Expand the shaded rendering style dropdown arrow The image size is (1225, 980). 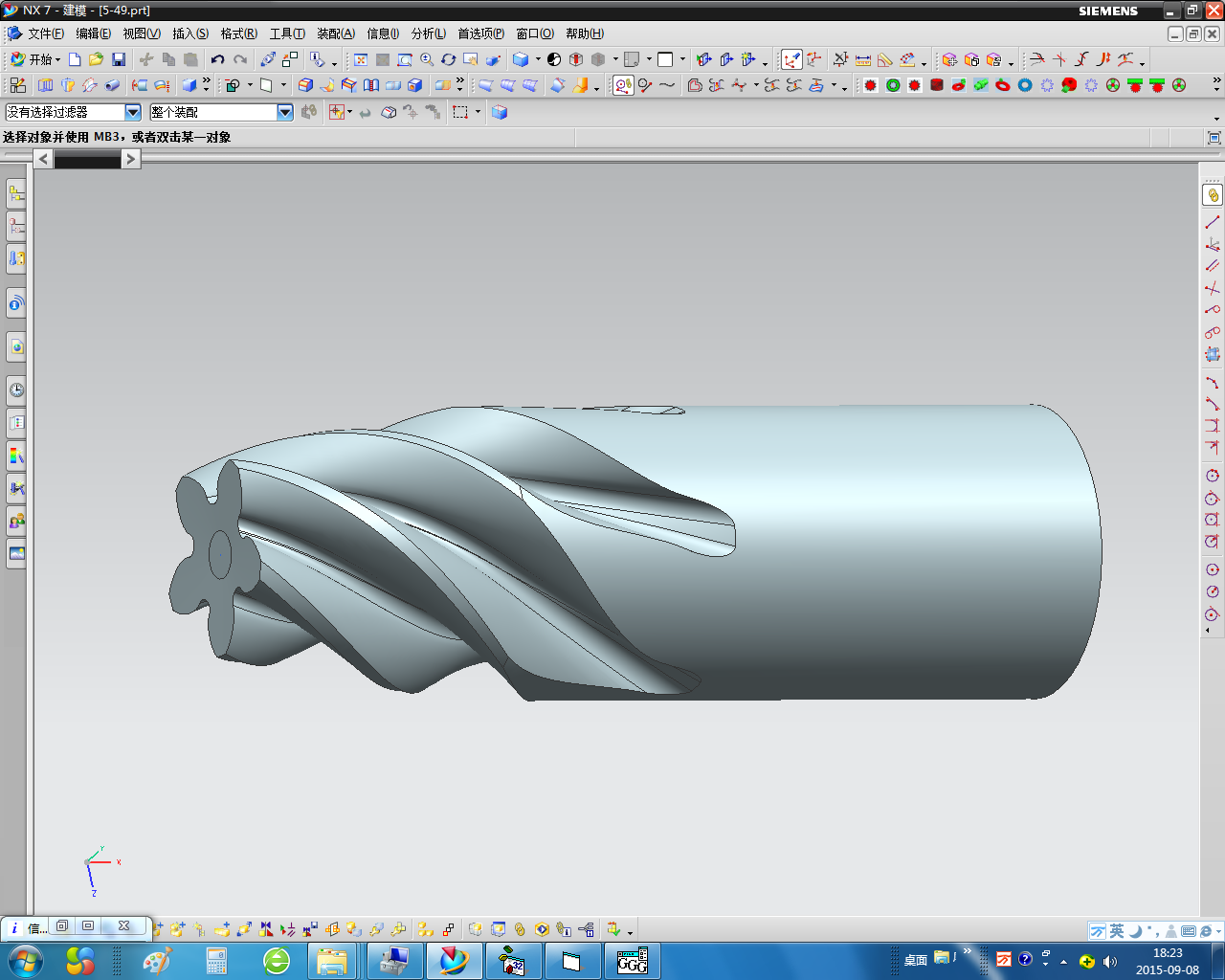pos(538,59)
